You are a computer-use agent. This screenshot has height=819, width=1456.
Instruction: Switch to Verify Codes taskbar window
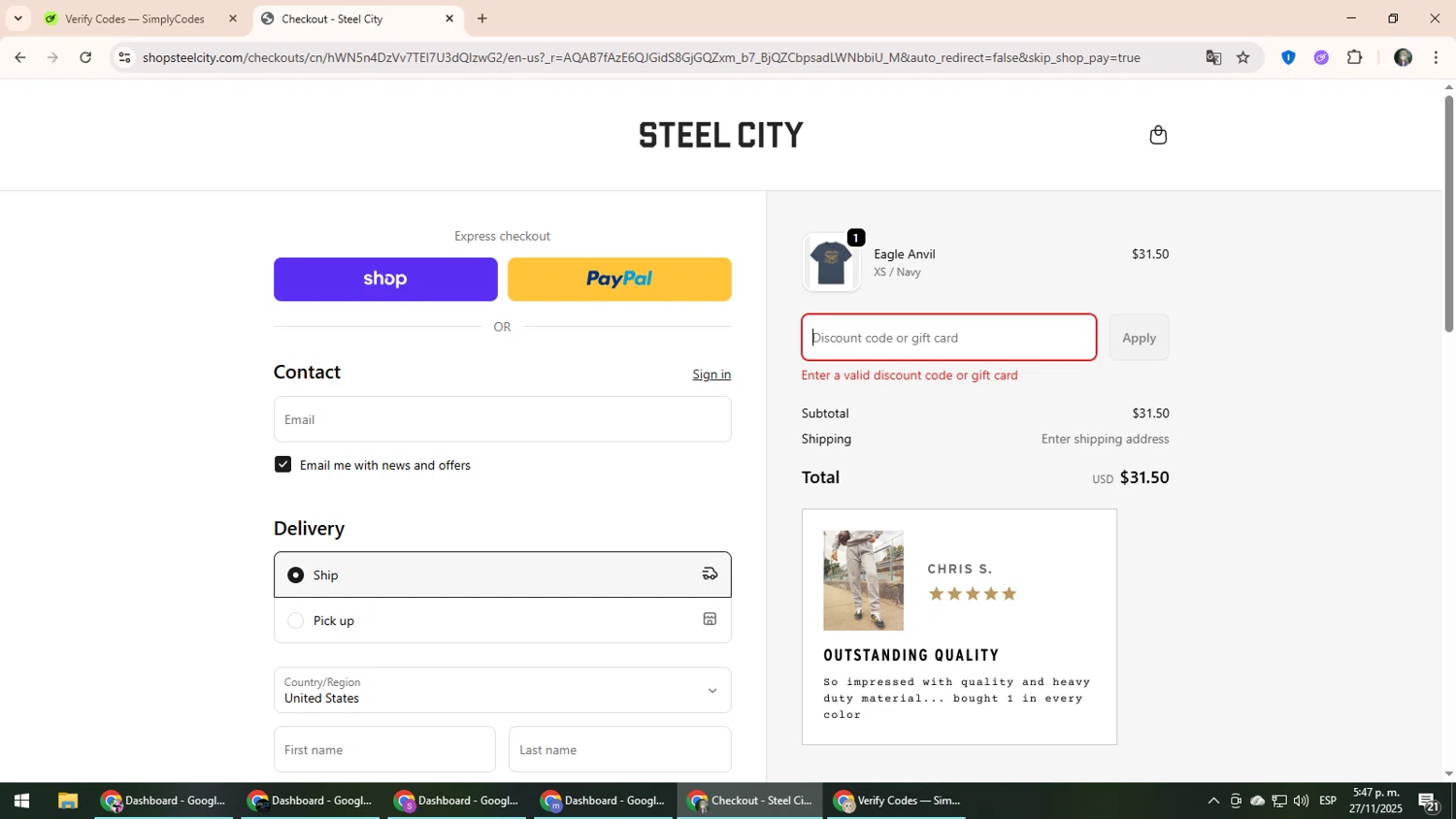click(896, 801)
